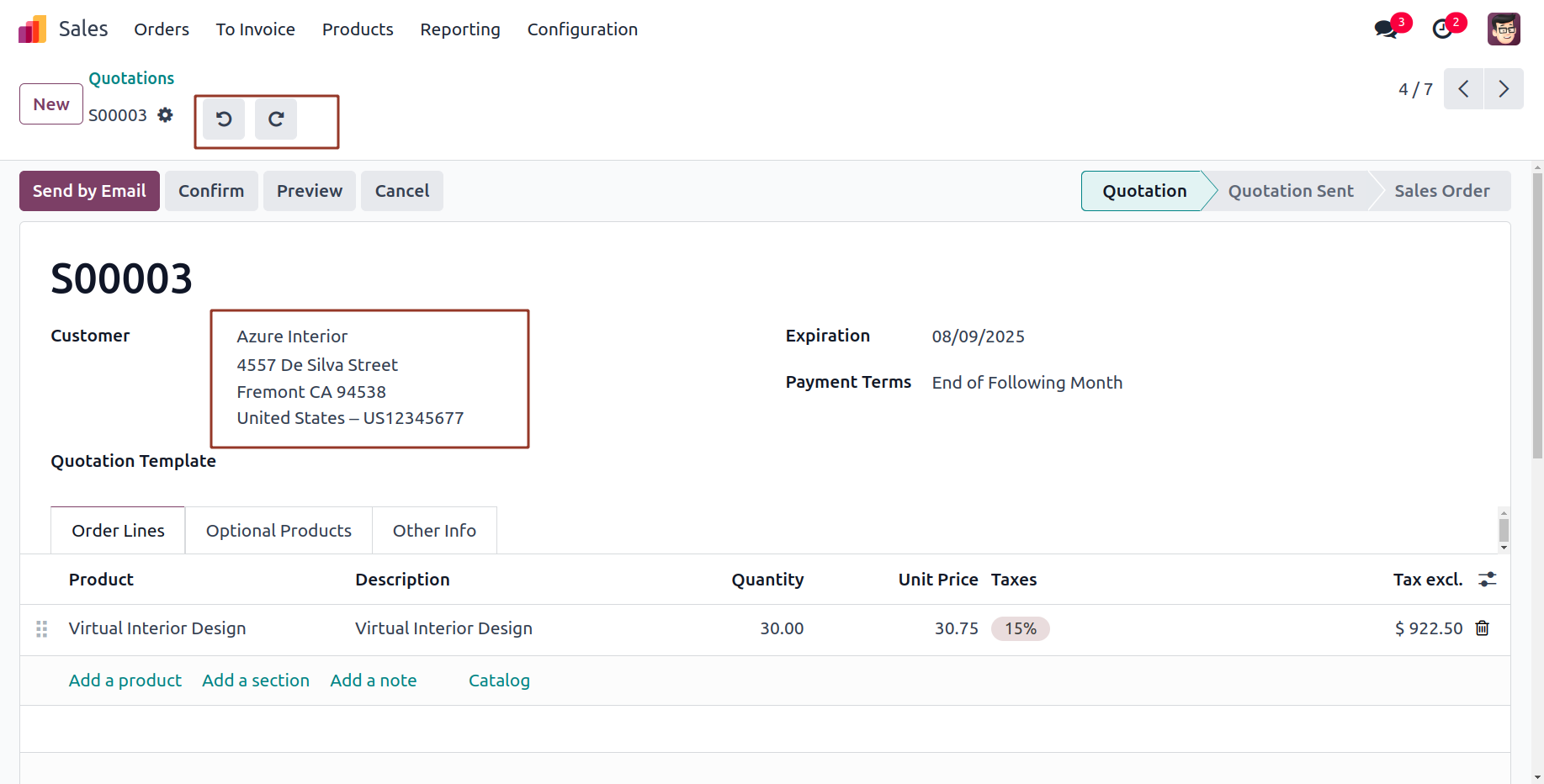Open the activities clock icon
Image resolution: width=1544 pixels, height=784 pixels.
[1442, 29]
